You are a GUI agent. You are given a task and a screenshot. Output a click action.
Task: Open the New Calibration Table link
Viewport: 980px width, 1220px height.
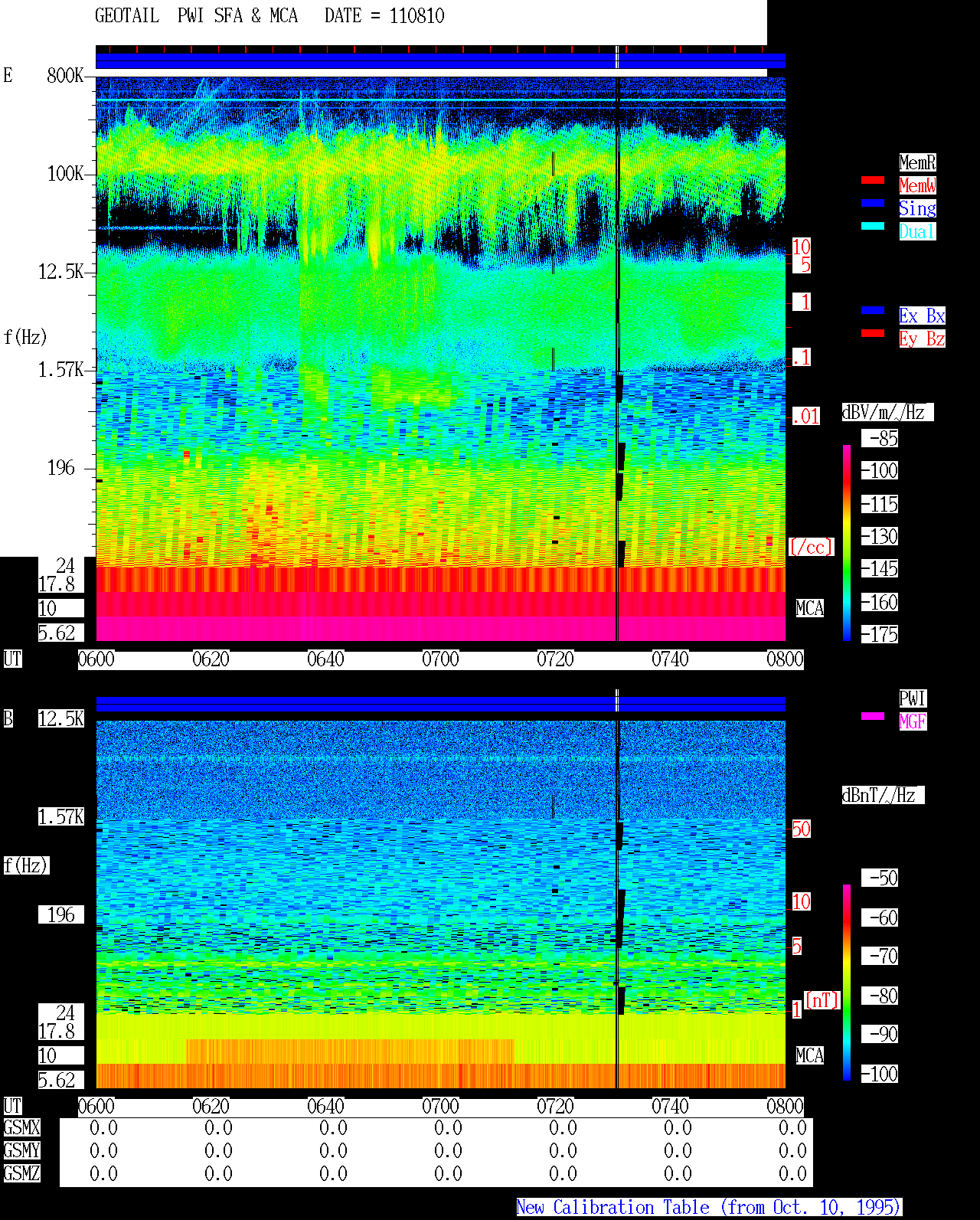click(x=709, y=1208)
